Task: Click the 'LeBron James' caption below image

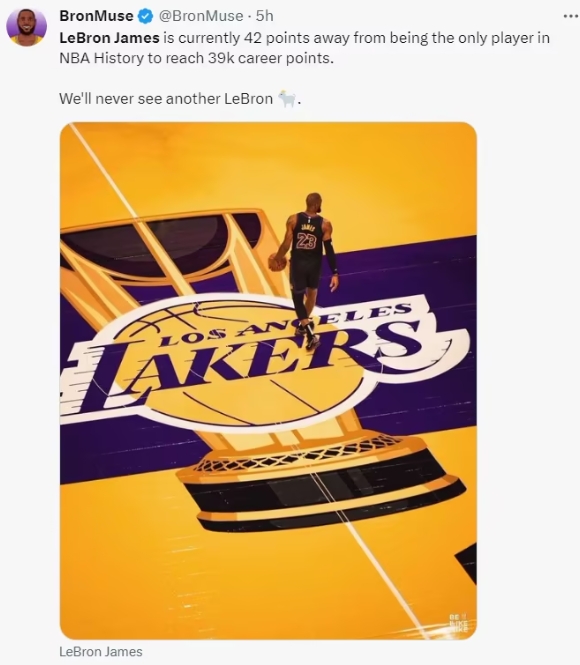Action: pos(101,651)
